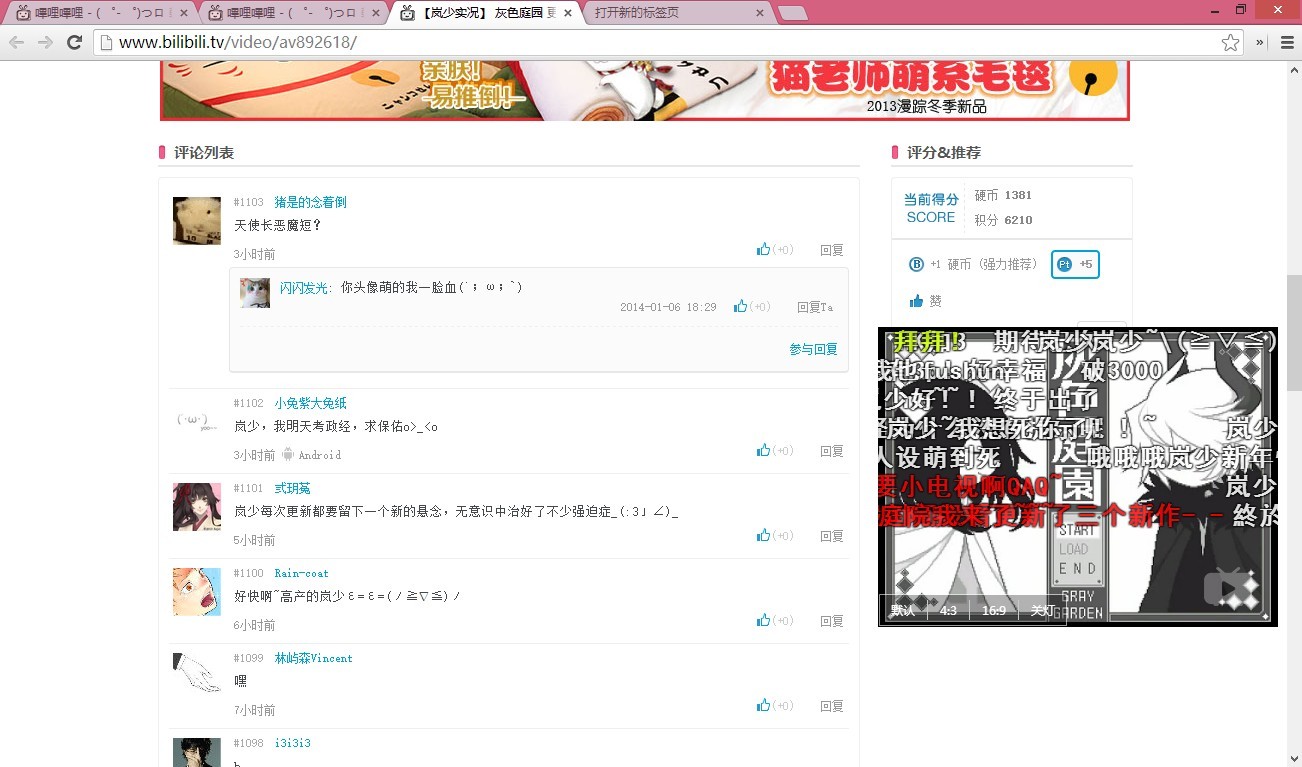Open 参与回复 to join the reply thread
This screenshot has width=1302, height=767.
click(x=813, y=349)
